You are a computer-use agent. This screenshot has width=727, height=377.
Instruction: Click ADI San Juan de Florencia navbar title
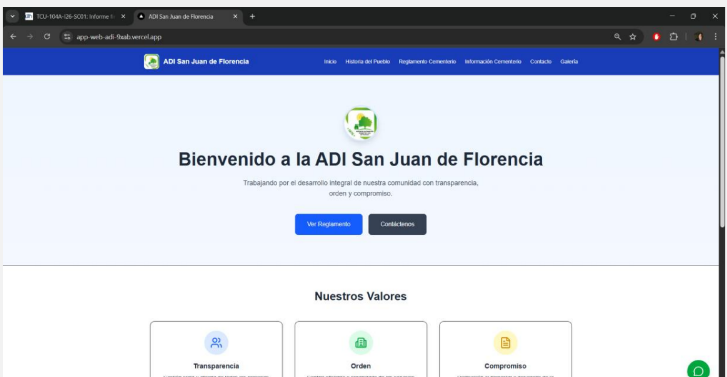(206, 61)
